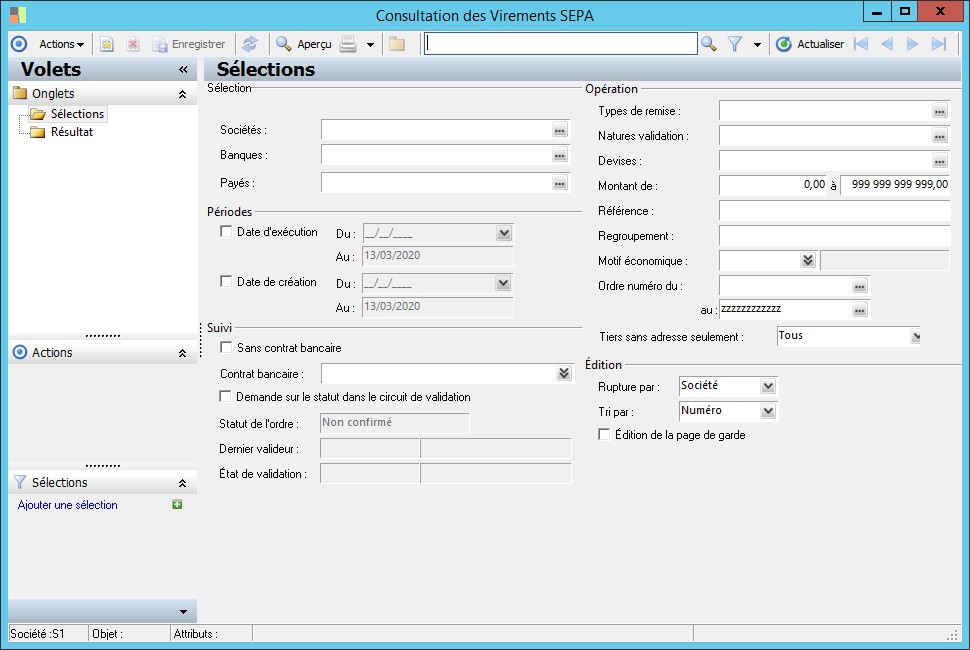The width and height of the screenshot is (970, 650).
Task: Click the Actualiser button
Action: [x=810, y=44]
